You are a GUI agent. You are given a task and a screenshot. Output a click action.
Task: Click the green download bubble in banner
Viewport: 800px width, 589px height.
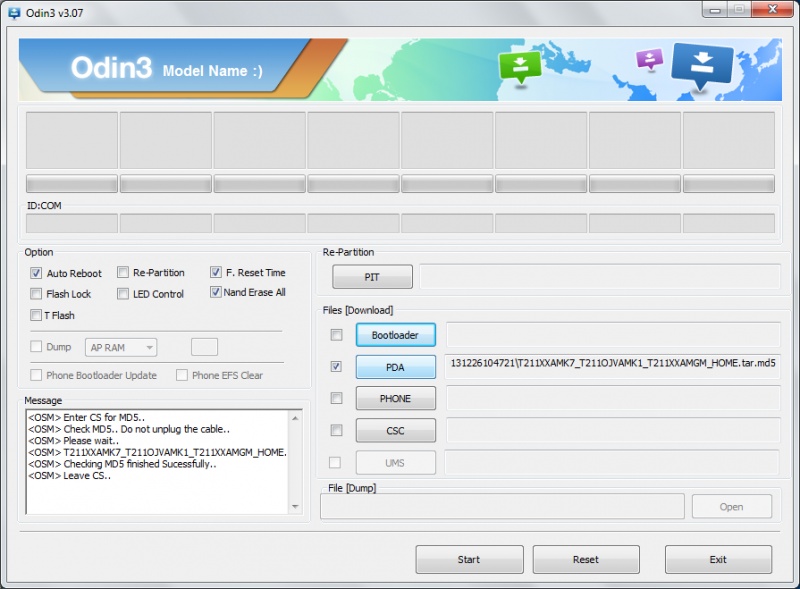(x=519, y=66)
